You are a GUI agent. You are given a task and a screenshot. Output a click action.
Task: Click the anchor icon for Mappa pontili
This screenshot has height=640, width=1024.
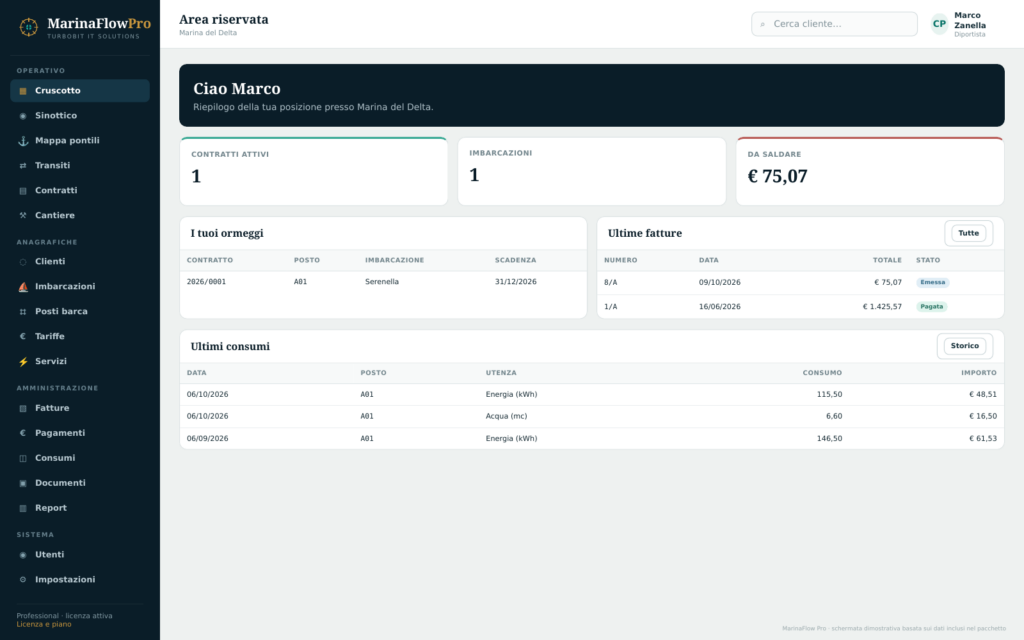pyautogui.click(x=23, y=140)
